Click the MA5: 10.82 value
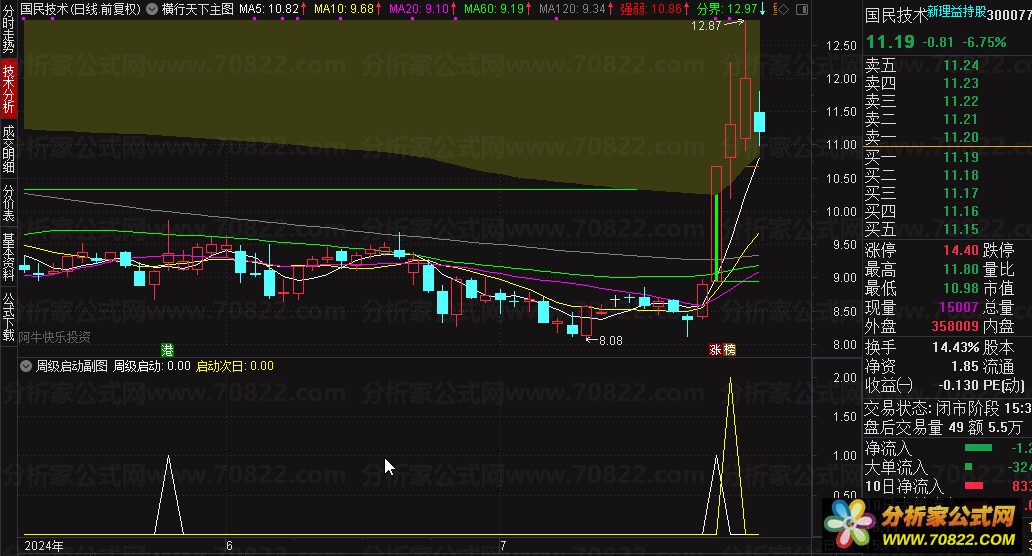 pos(269,9)
